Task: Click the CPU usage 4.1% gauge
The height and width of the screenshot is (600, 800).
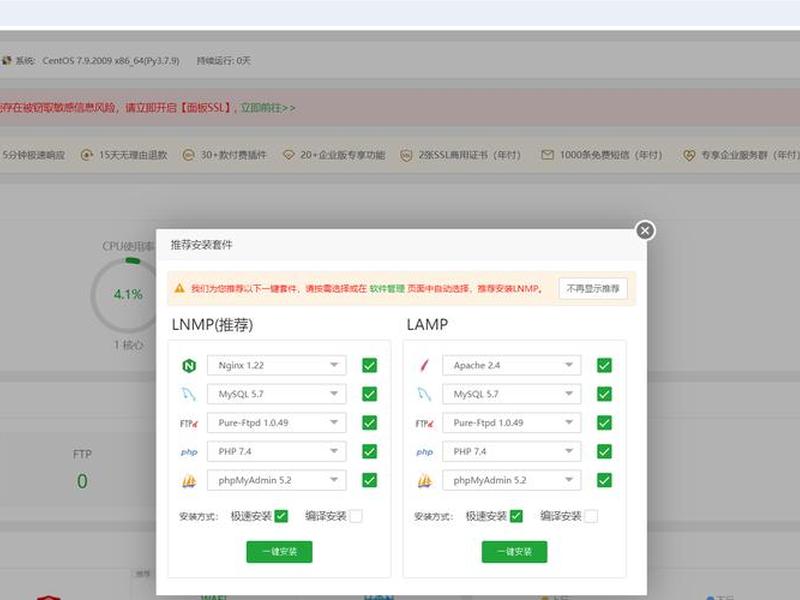Action: pos(128,294)
